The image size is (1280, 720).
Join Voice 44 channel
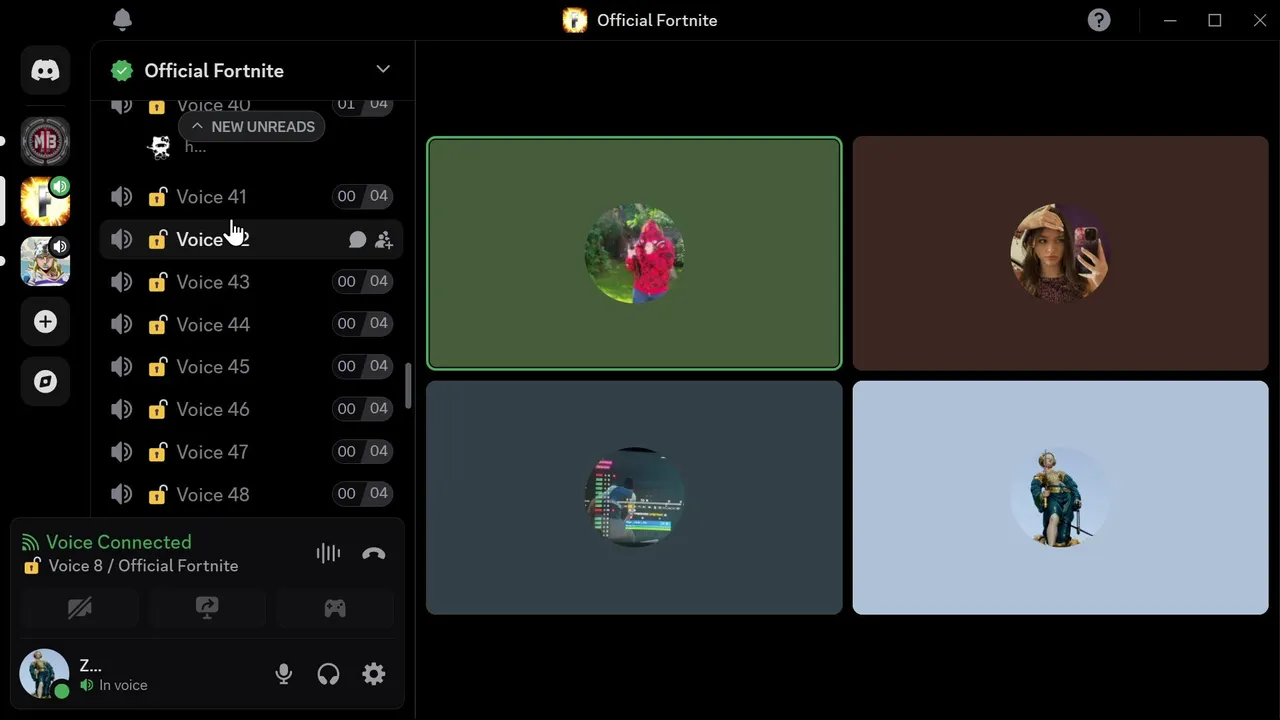[x=251, y=325]
